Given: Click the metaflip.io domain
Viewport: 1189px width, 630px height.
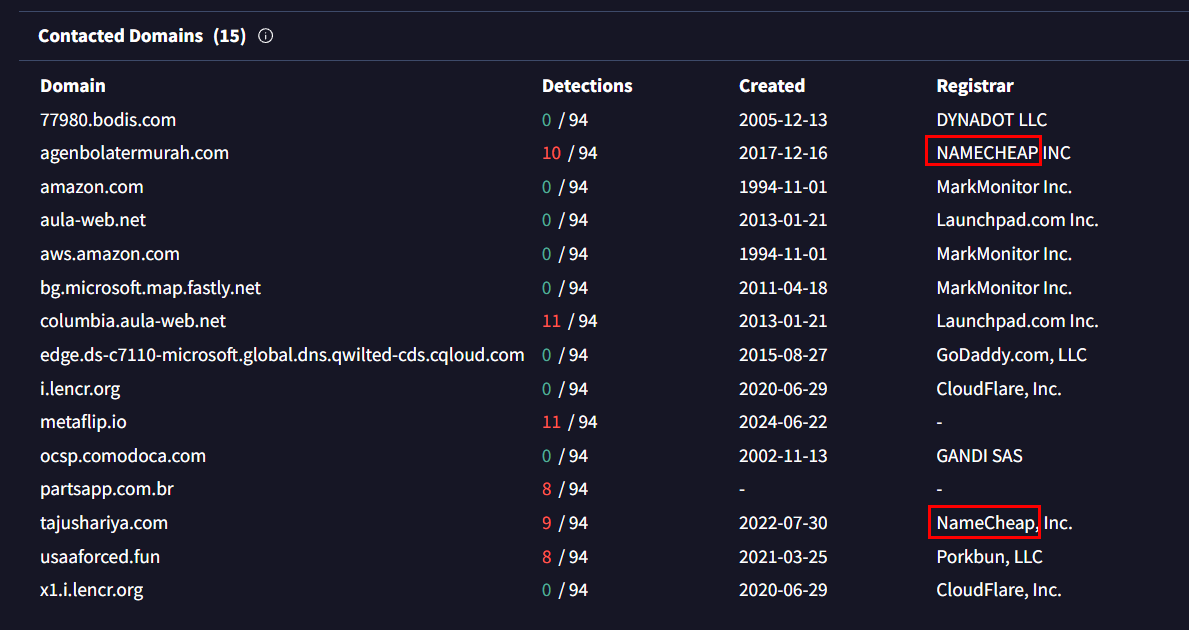Looking at the screenshot, I should [83, 422].
